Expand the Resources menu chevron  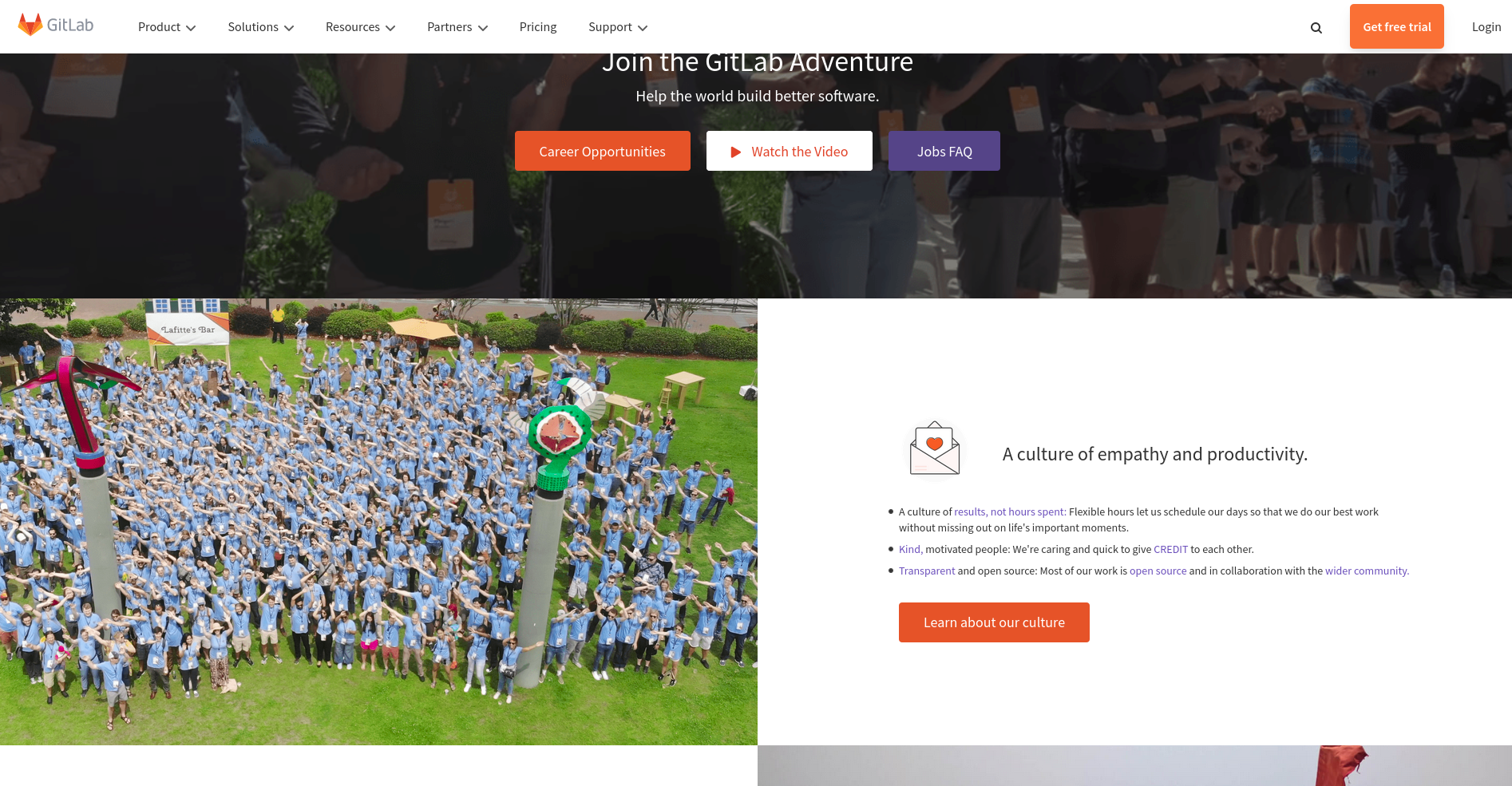[x=390, y=28]
